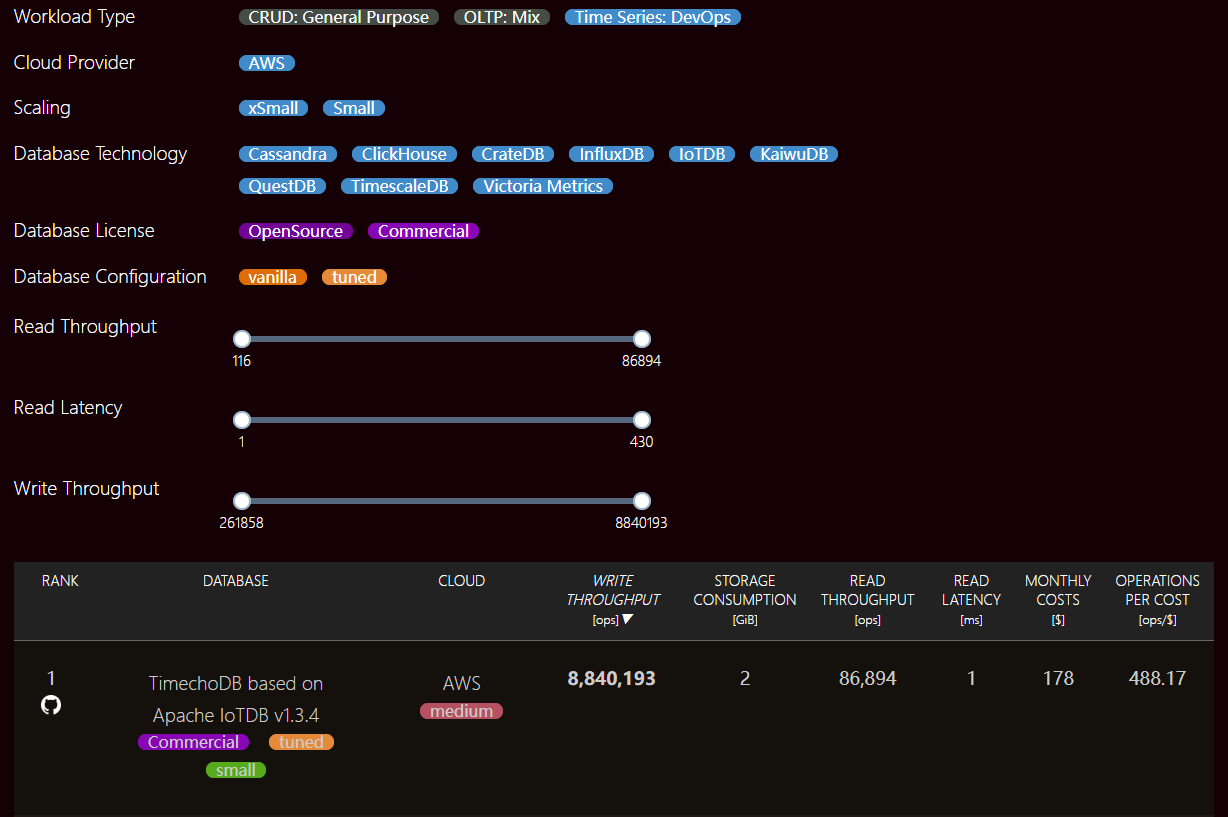1228x817 pixels.
Task: Click the Read Throughput slider minimum handle
Action: coord(242,339)
